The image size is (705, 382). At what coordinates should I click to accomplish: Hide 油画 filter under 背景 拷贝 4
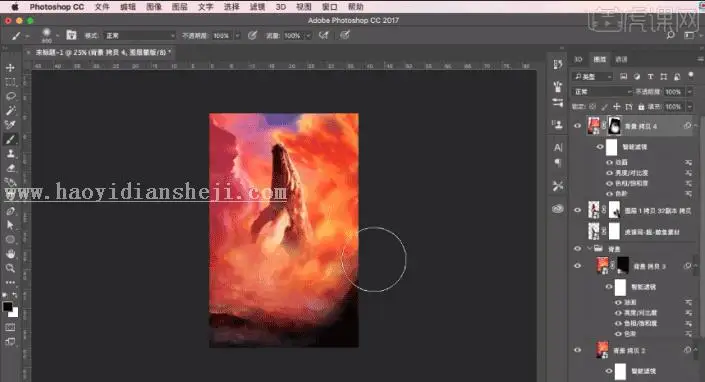[x=610, y=162]
